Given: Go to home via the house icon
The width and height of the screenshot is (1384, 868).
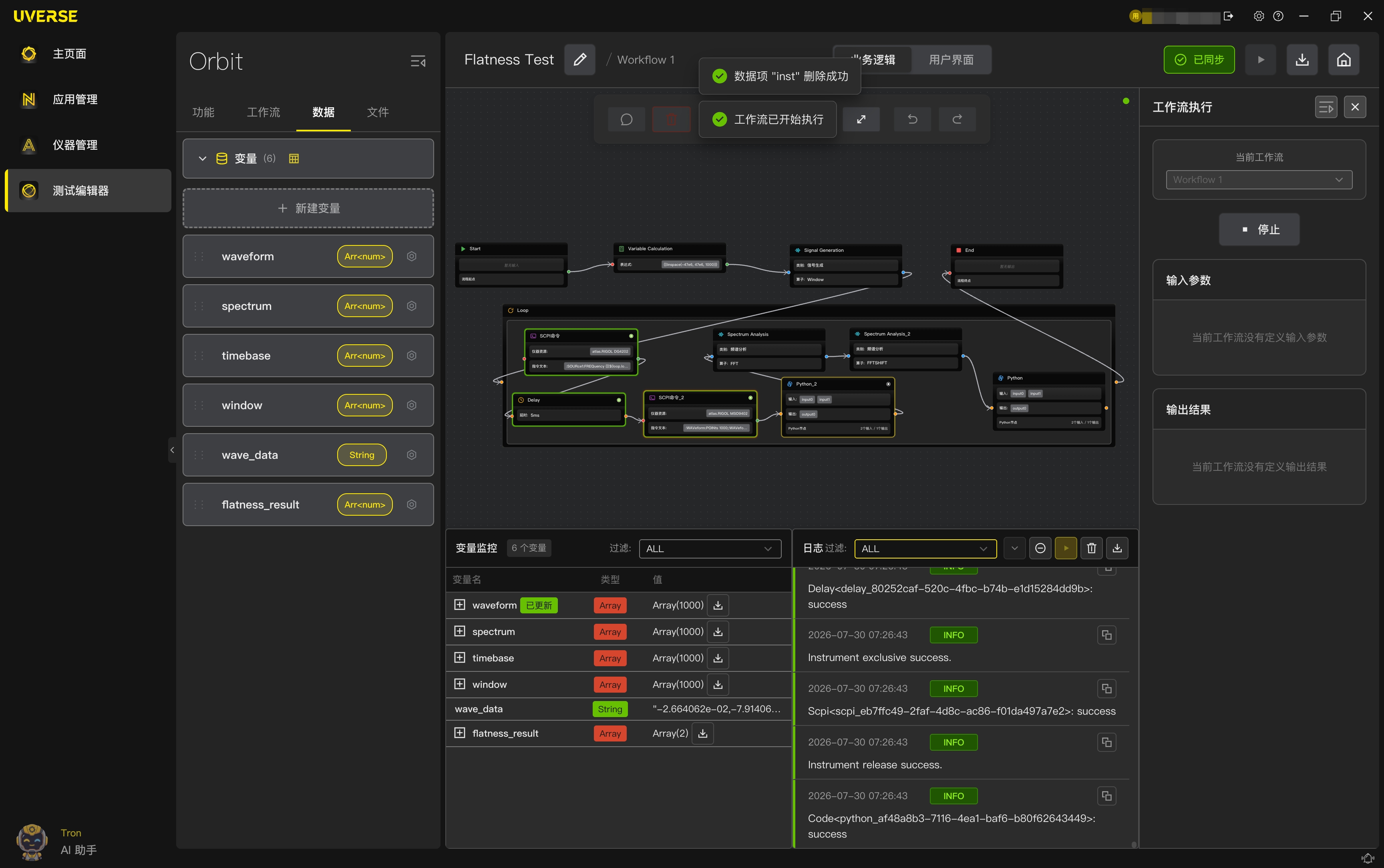Looking at the screenshot, I should 1344,60.
